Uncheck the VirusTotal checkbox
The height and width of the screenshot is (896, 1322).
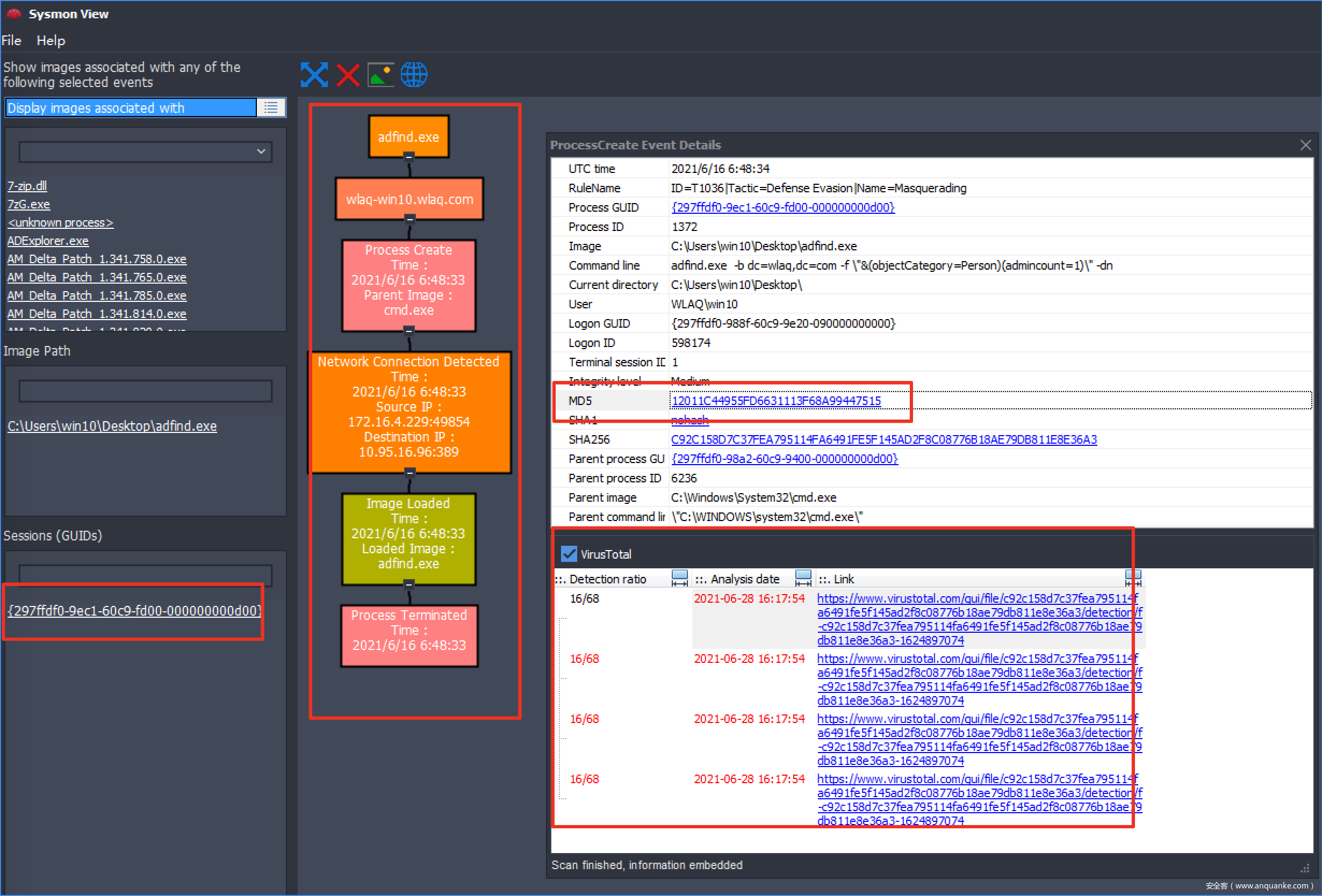tap(568, 554)
